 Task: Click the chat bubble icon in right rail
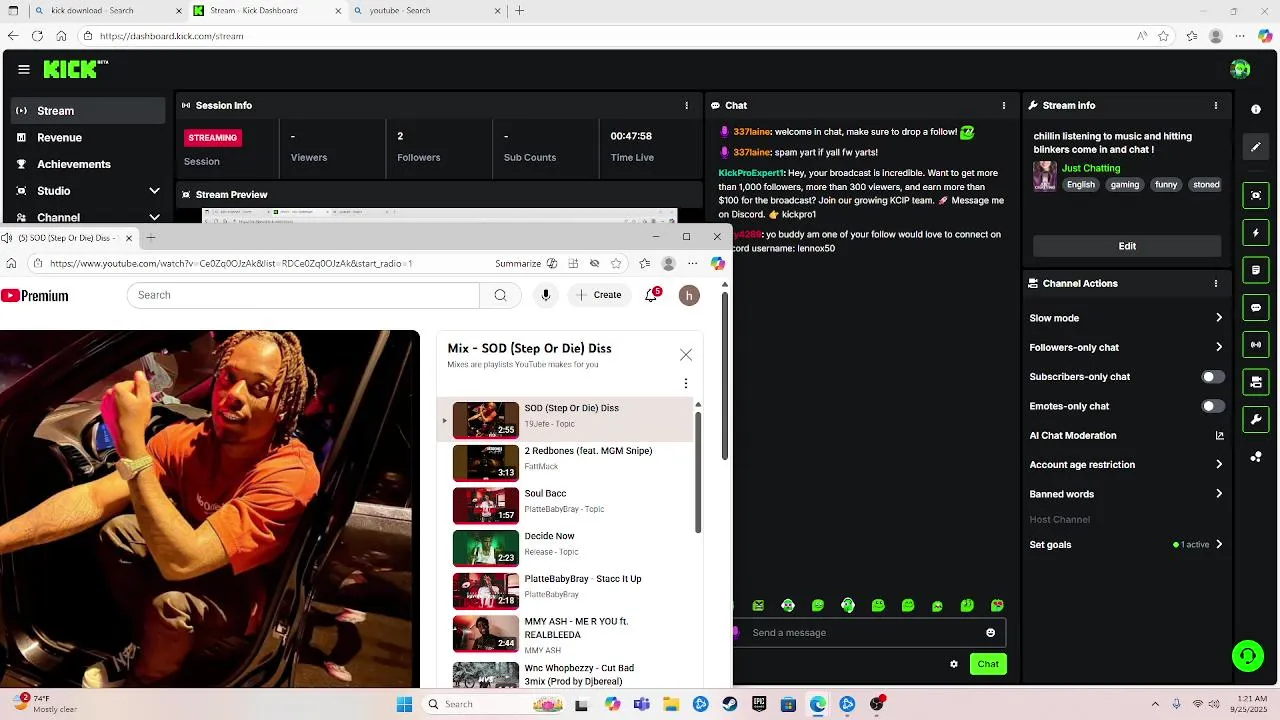(1256, 308)
